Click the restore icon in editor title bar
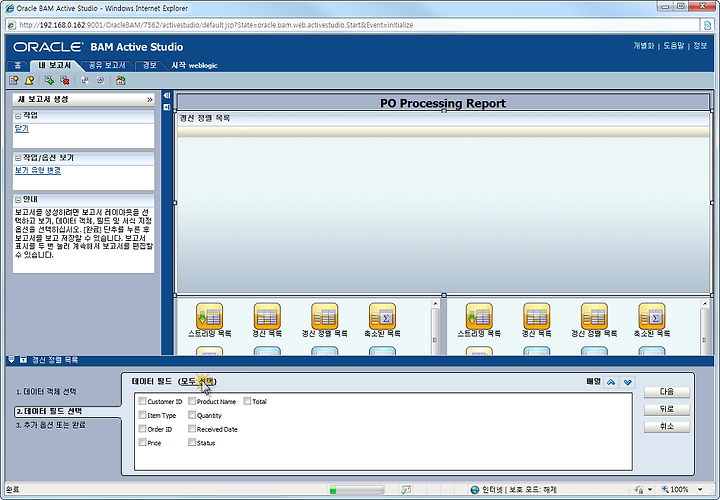The image size is (720, 500). (x=23, y=360)
